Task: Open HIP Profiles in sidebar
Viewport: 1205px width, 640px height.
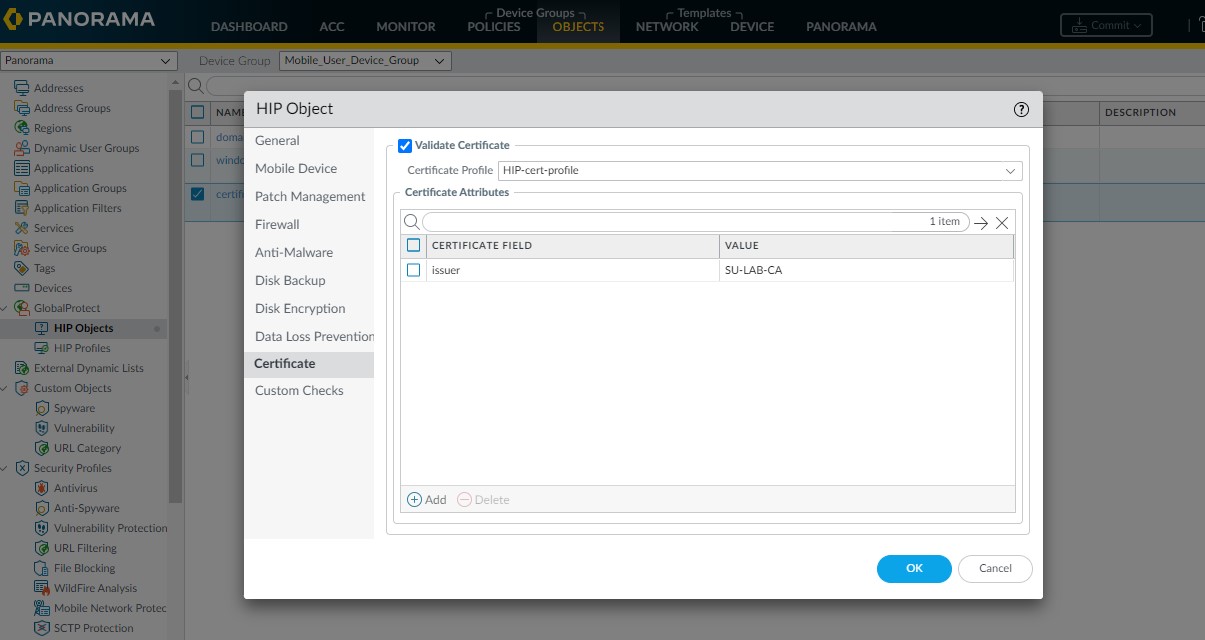Action: click(82, 348)
